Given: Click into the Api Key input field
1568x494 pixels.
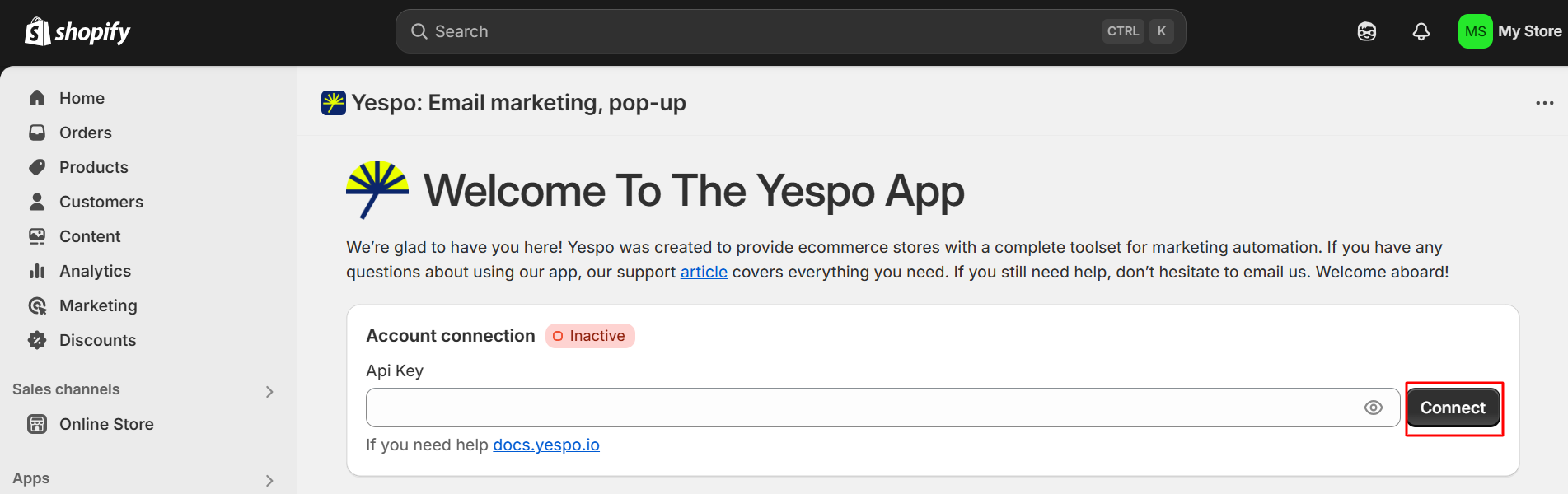Looking at the screenshot, I should pyautogui.click(x=857, y=408).
